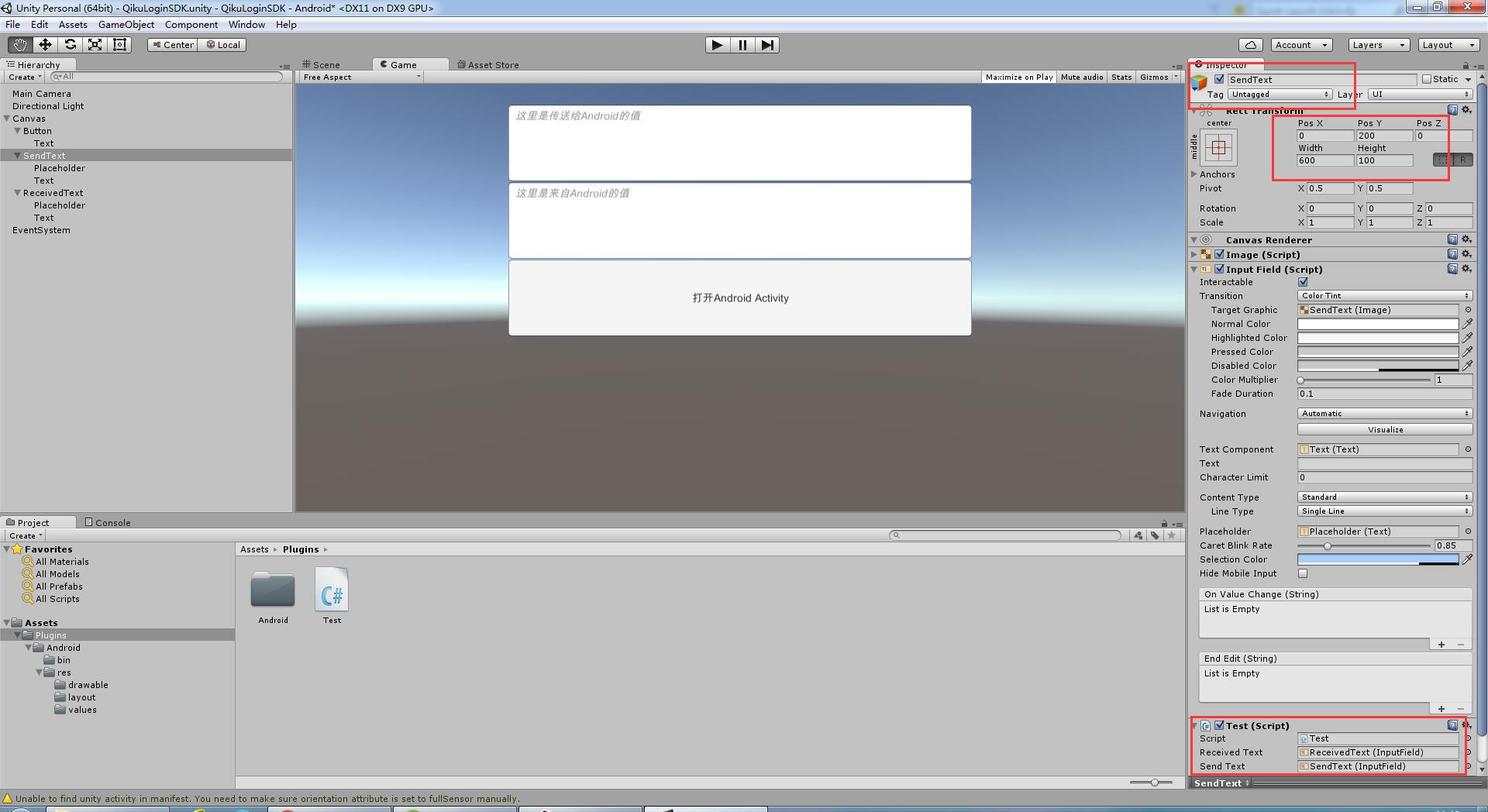The image size is (1488, 812).
Task: Open the Tag dropdown
Action: 1280,95
